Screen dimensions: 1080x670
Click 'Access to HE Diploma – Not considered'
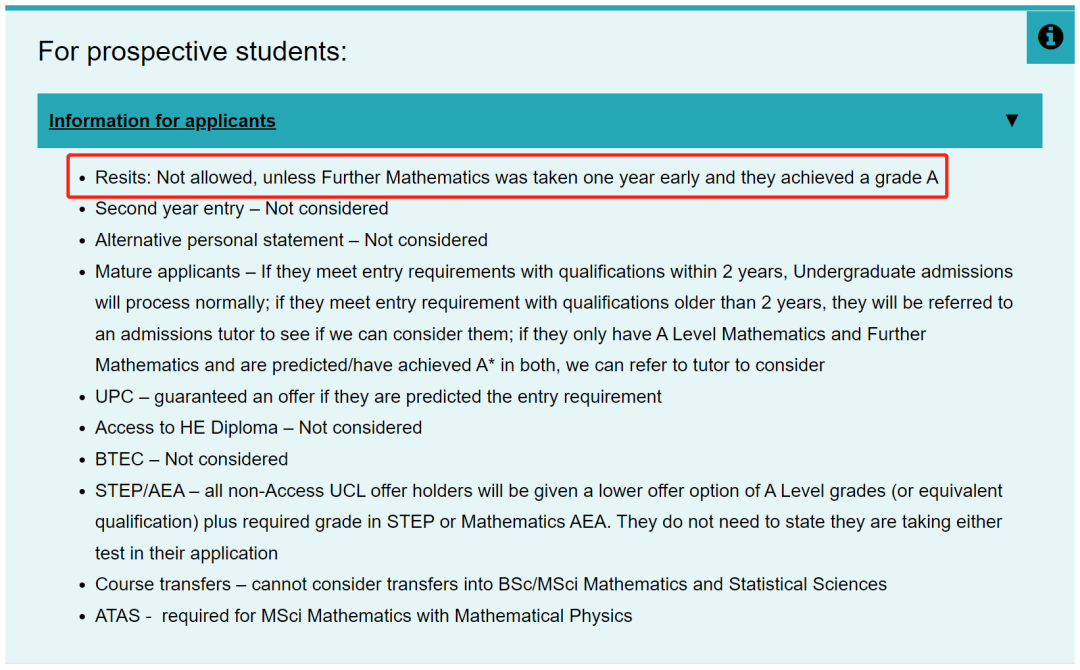(x=258, y=428)
